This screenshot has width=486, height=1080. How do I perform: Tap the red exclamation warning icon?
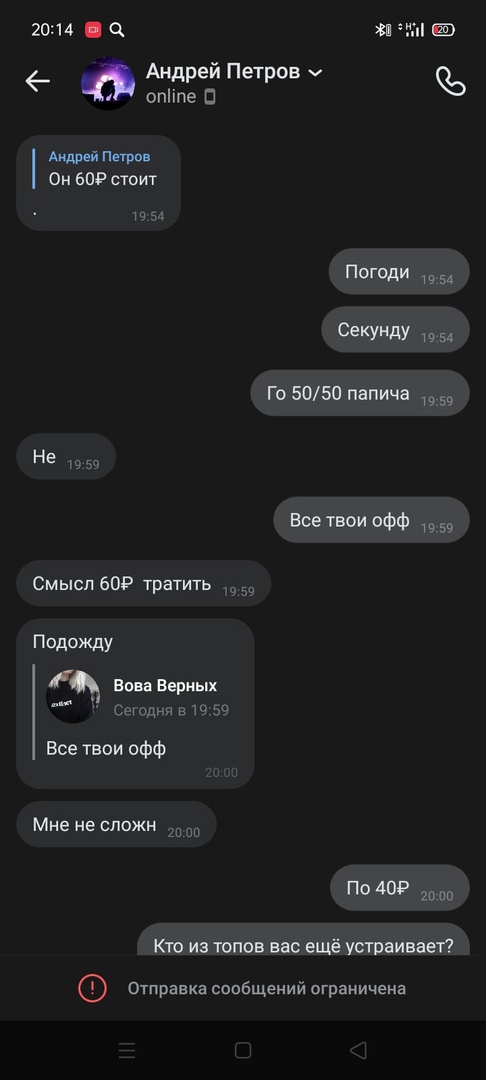pos(92,988)
